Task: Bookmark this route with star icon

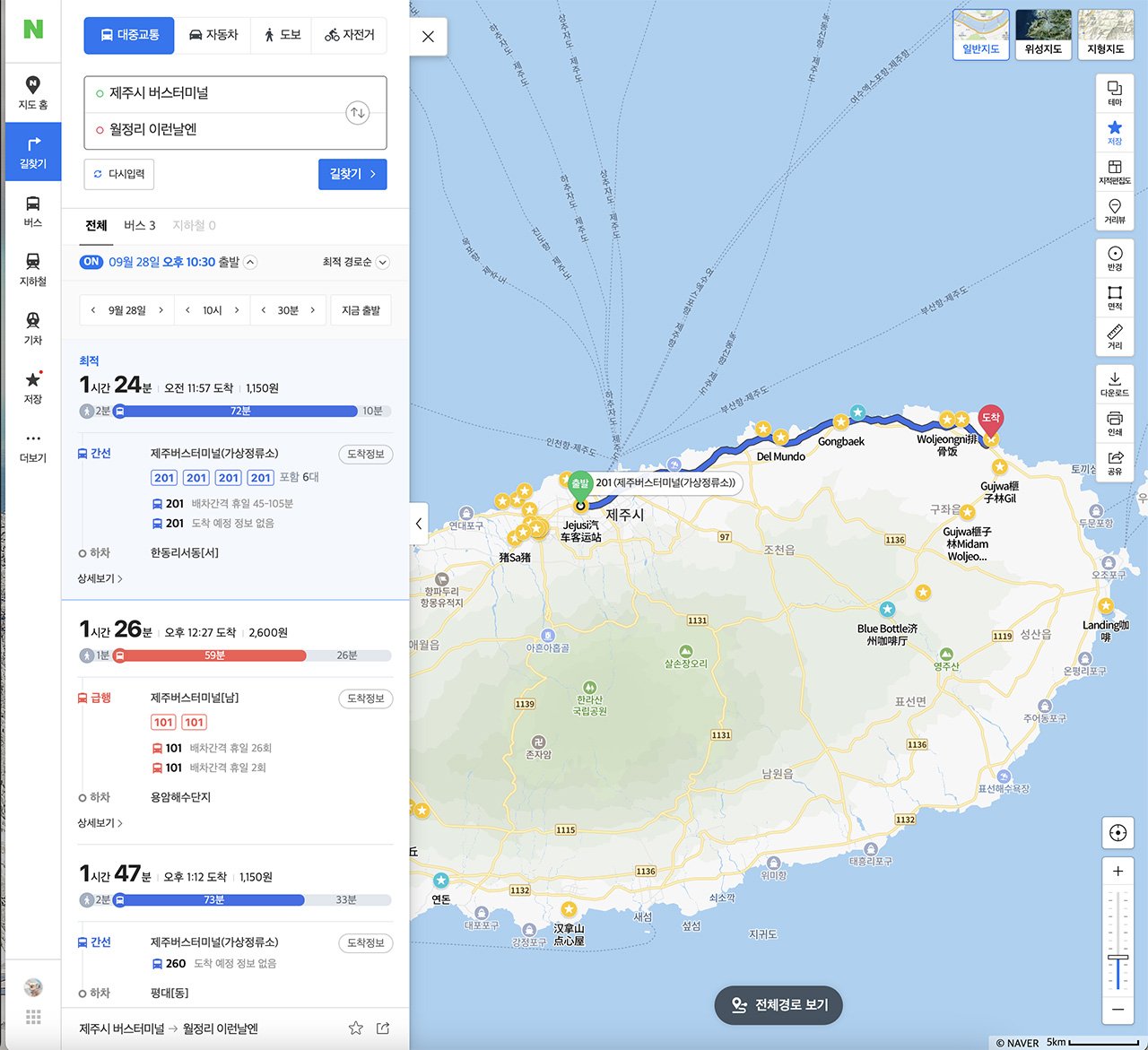Action: [356, 1028]
